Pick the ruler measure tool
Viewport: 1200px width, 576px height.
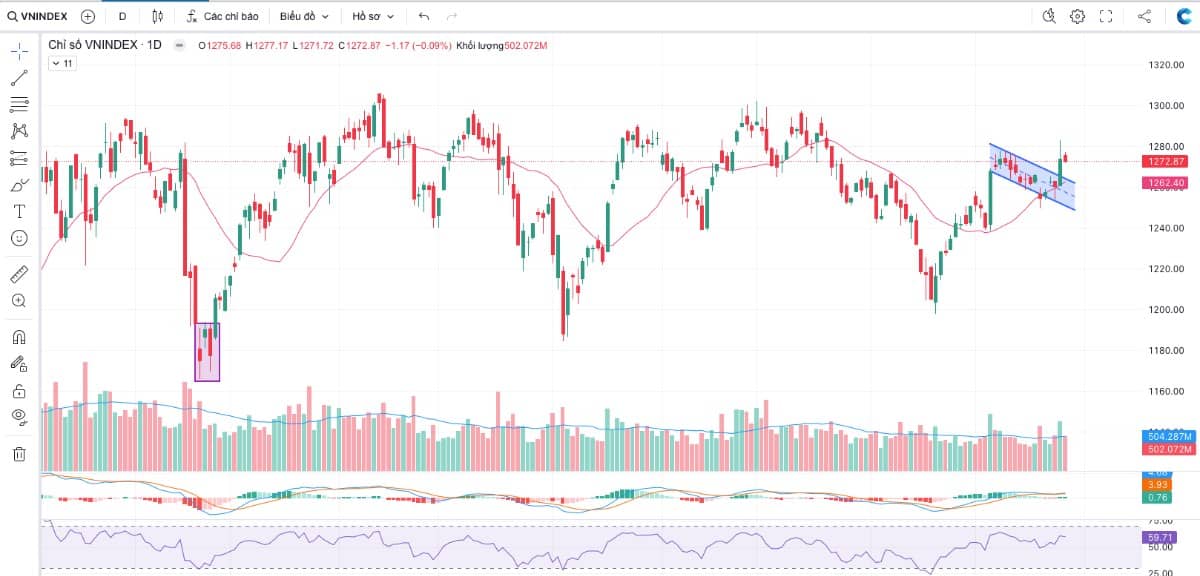pos(19,273)
